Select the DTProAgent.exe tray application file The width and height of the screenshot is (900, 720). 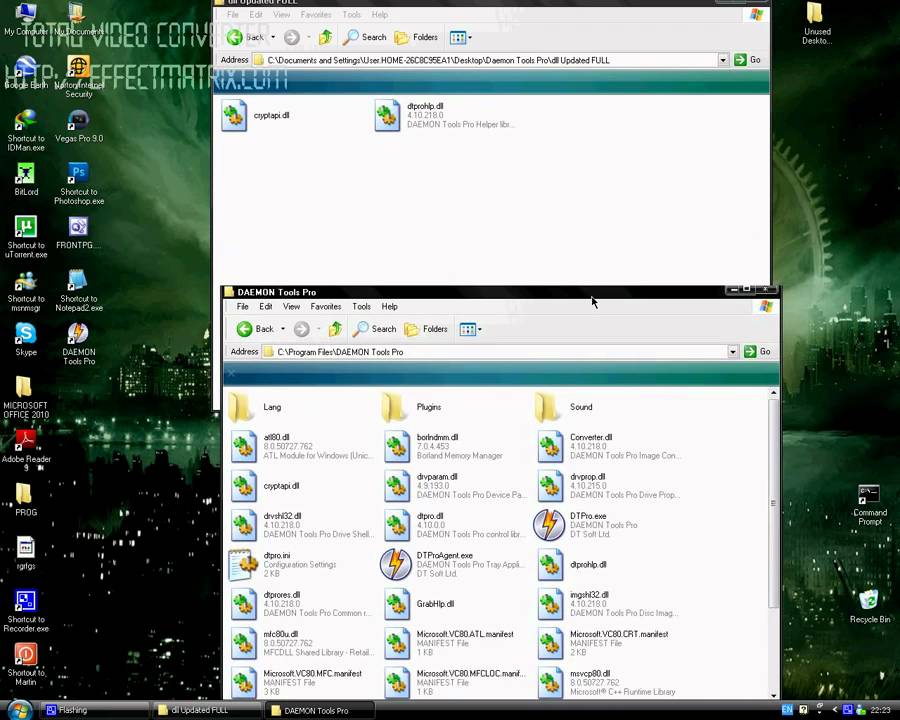click(x=452, y=564)
